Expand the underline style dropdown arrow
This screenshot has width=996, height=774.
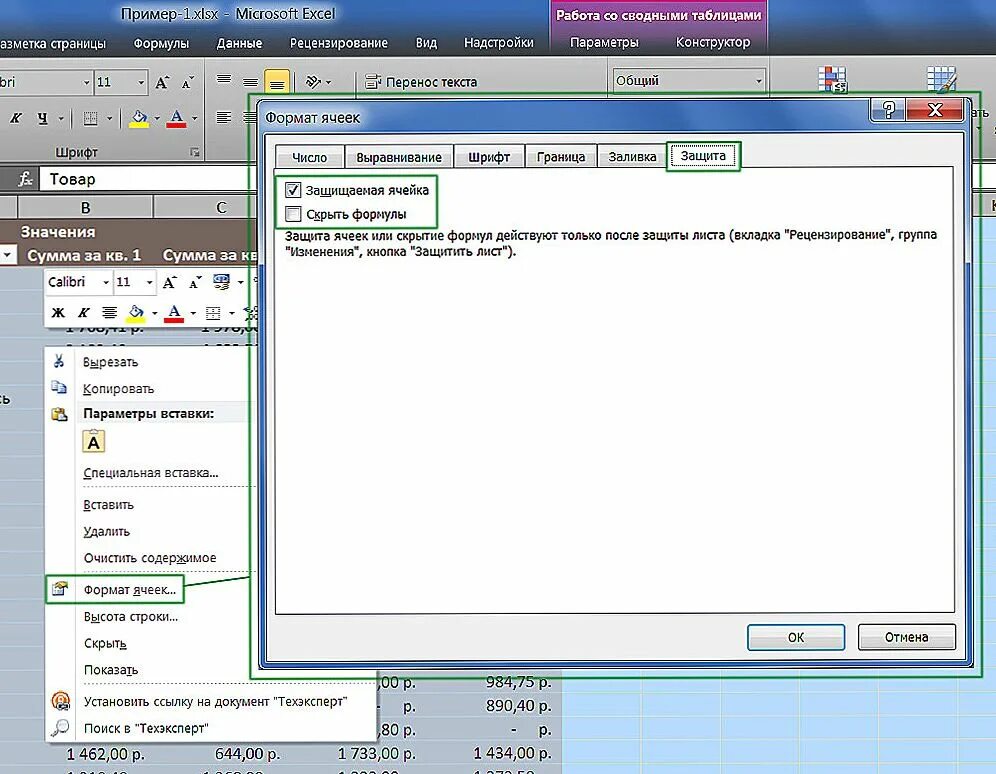[x=61, y=118]
